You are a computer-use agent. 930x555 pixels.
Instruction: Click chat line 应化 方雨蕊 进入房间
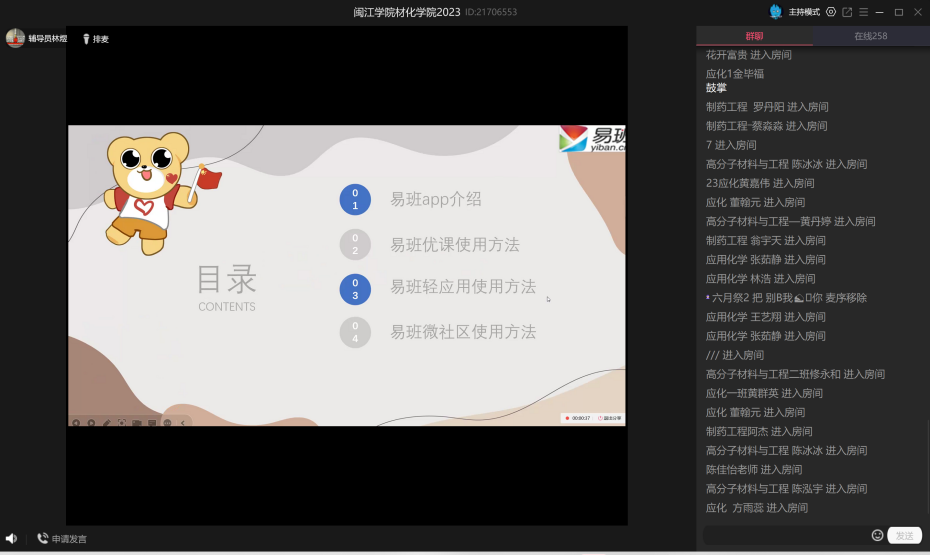pos(757,508)
